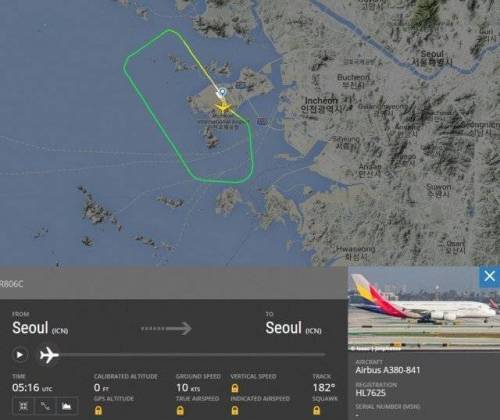Viewport: 500px width, 420px height.
Task: Open the altitude graph icon
Action: pos(67,406)
